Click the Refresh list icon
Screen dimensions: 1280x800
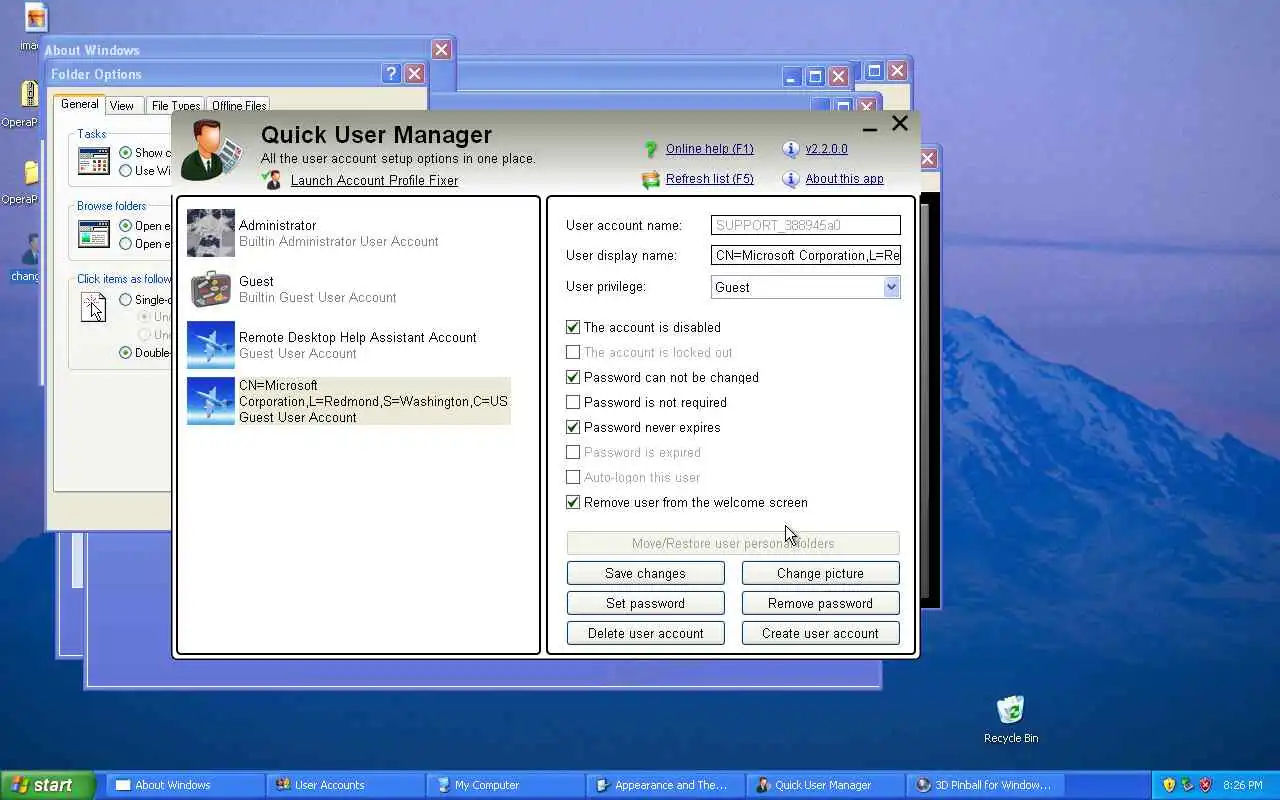(651, 179)
